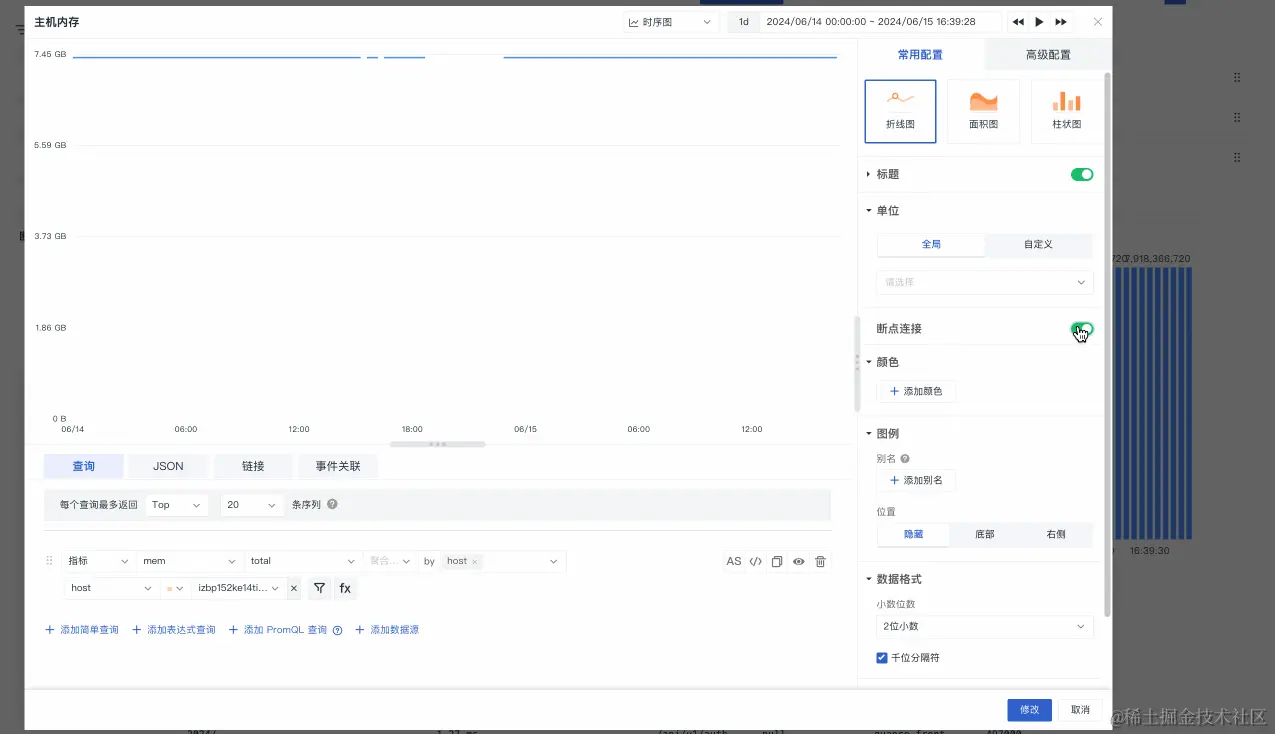1275x734 pixels.
Task: Open the 请选择 unit dropdown
Action: (x=985, y=282)
